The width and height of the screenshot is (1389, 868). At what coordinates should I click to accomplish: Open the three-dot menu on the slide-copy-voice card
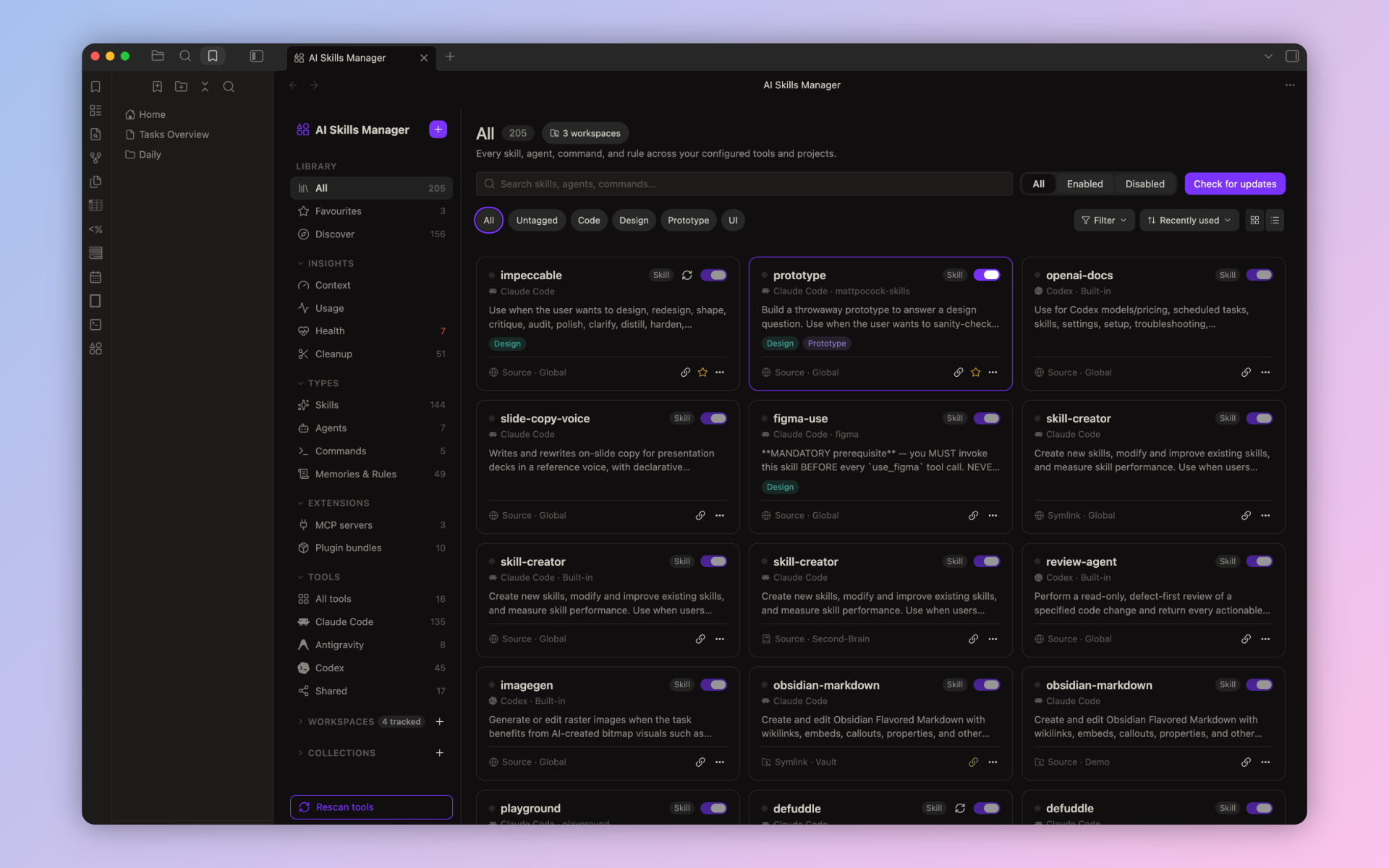tap(720, 516)
